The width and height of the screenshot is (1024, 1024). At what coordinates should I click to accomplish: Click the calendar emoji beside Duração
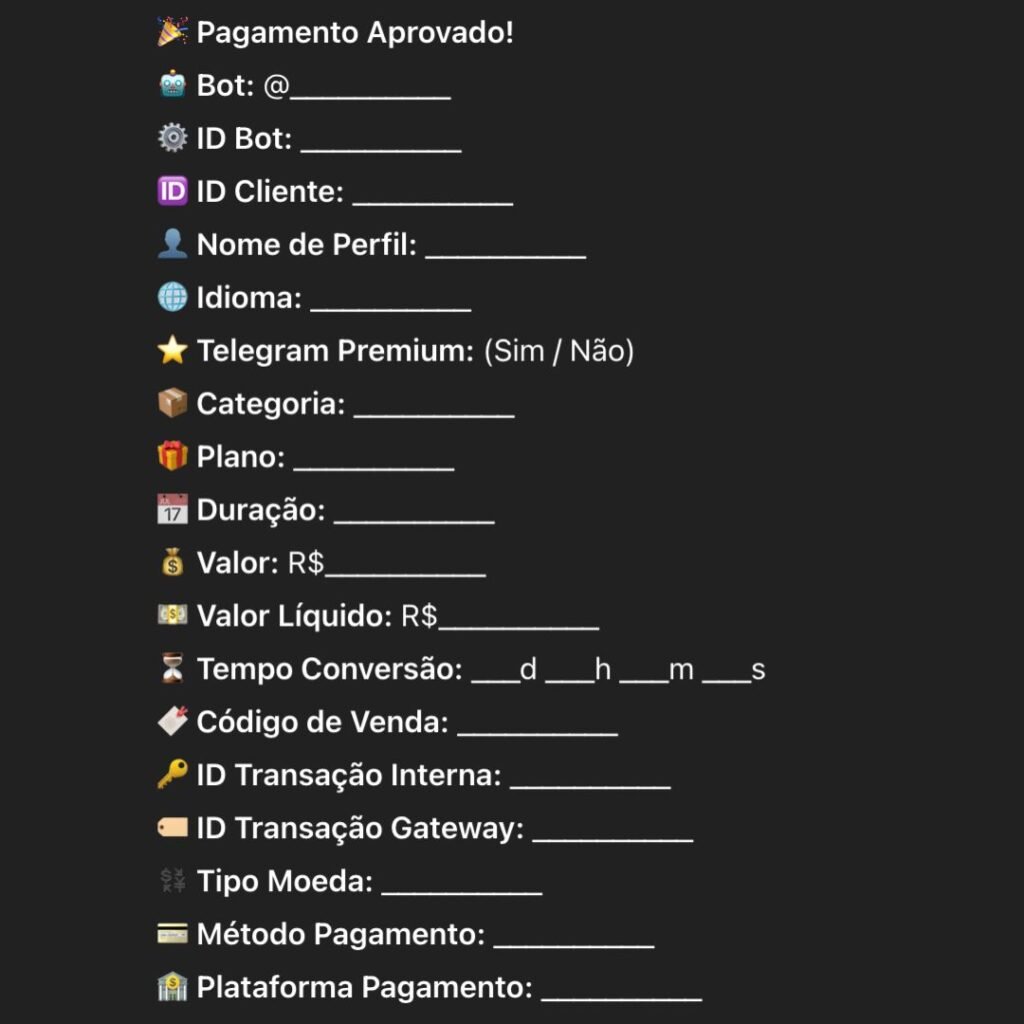tap(172, 510)
